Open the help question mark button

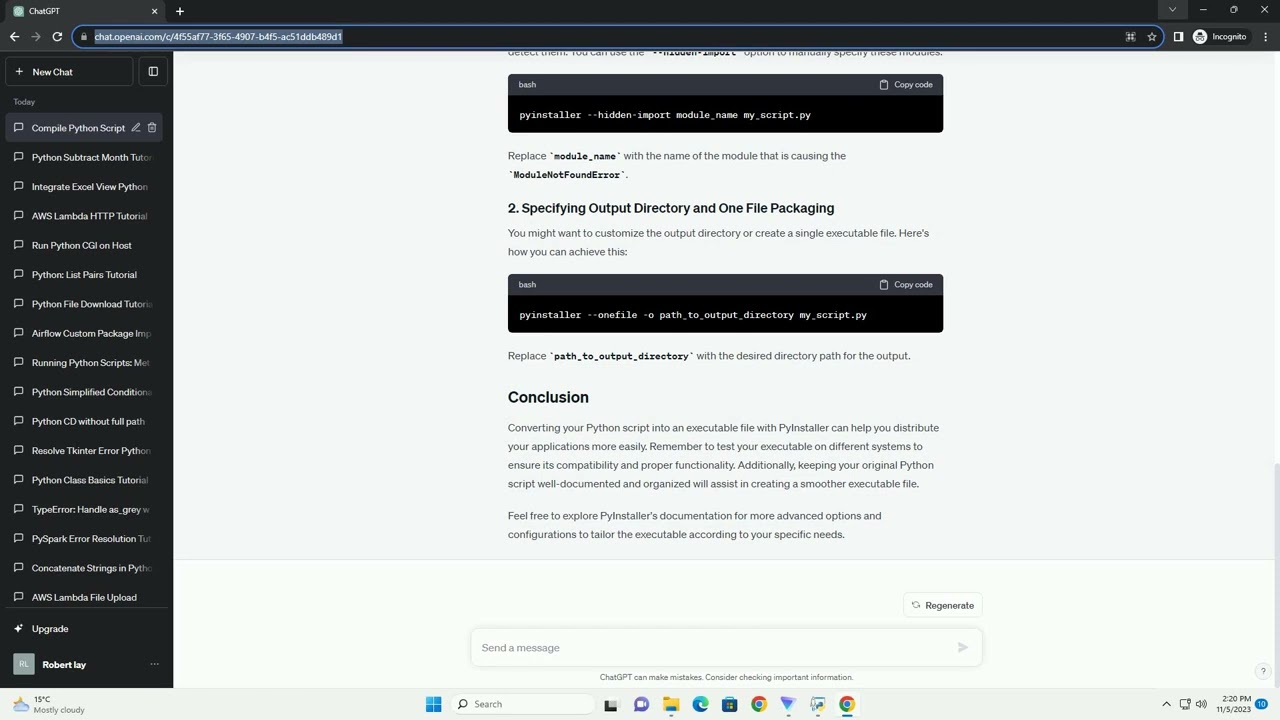pyautogui.click(x=1263, y=672)
